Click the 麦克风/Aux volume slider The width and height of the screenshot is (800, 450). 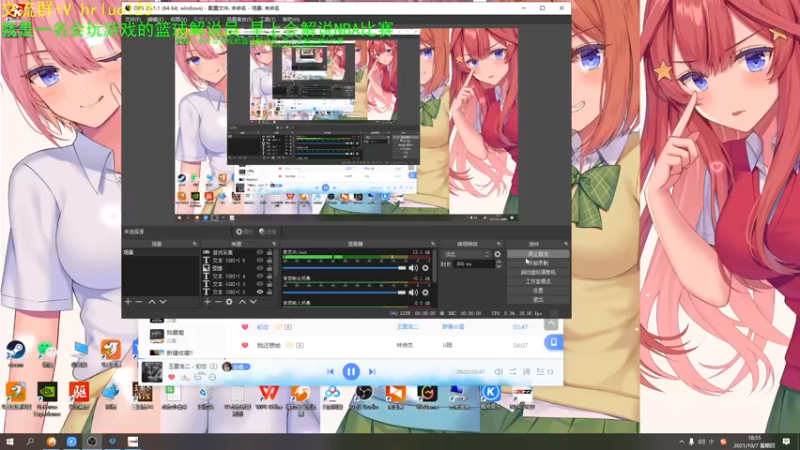coord(344,268)
